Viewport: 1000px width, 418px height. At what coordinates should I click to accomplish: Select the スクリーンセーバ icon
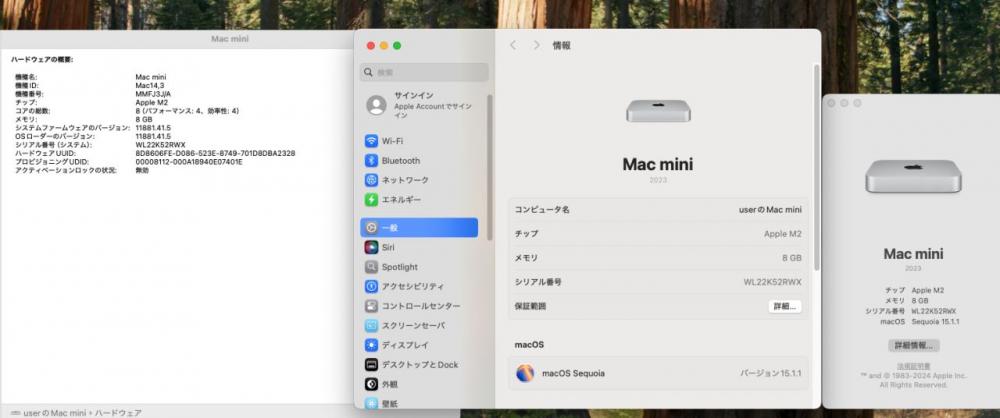371,325
